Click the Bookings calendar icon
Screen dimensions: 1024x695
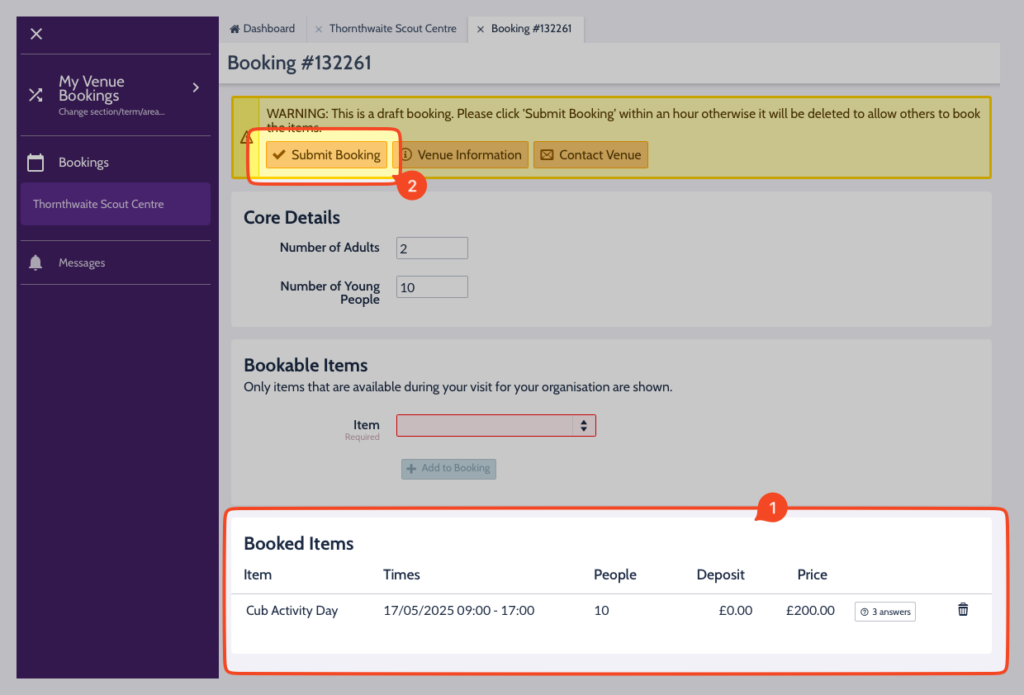point(36,162)
